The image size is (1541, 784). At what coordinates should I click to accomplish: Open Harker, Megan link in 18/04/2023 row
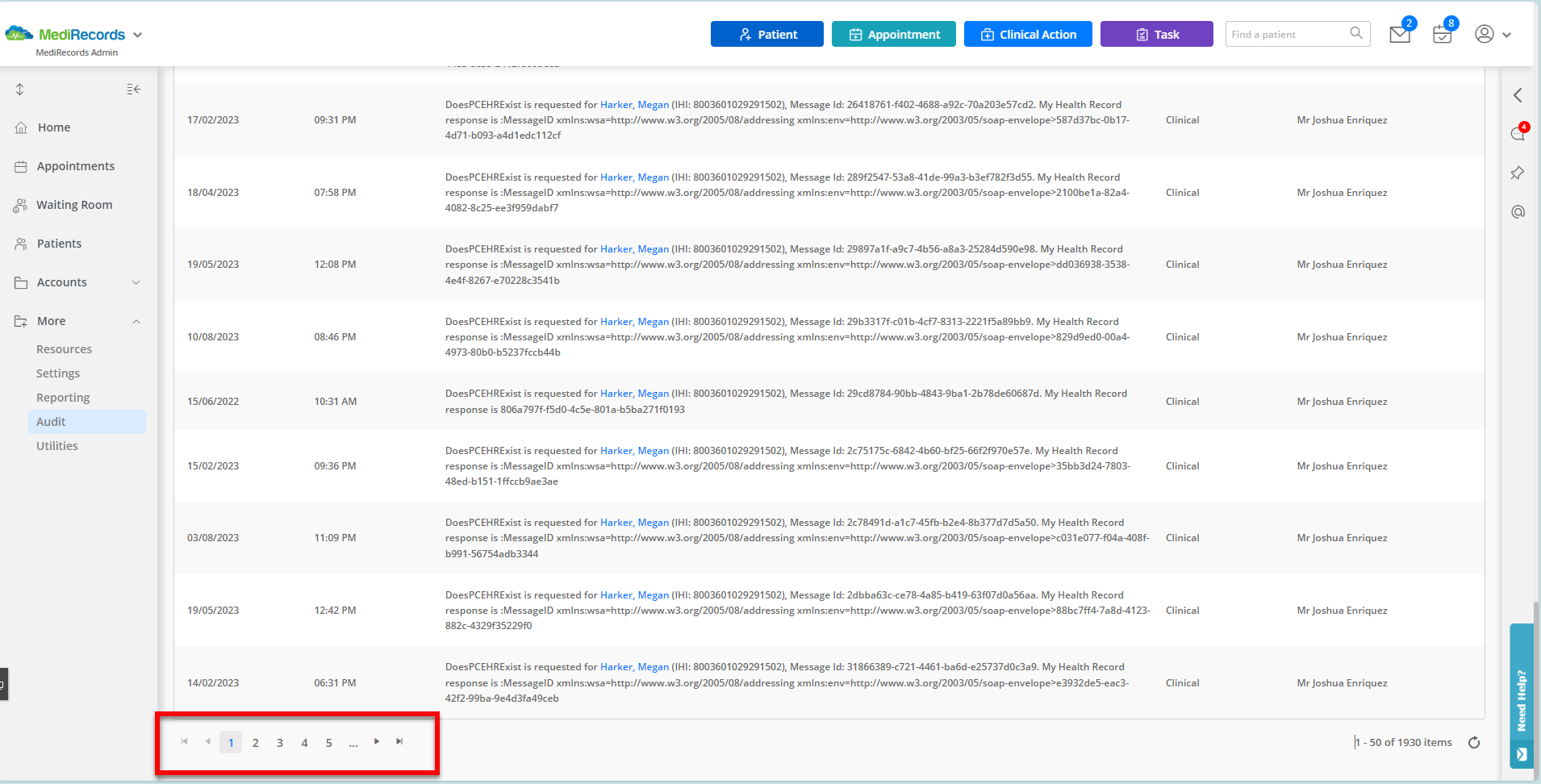[x=634, y=177]
